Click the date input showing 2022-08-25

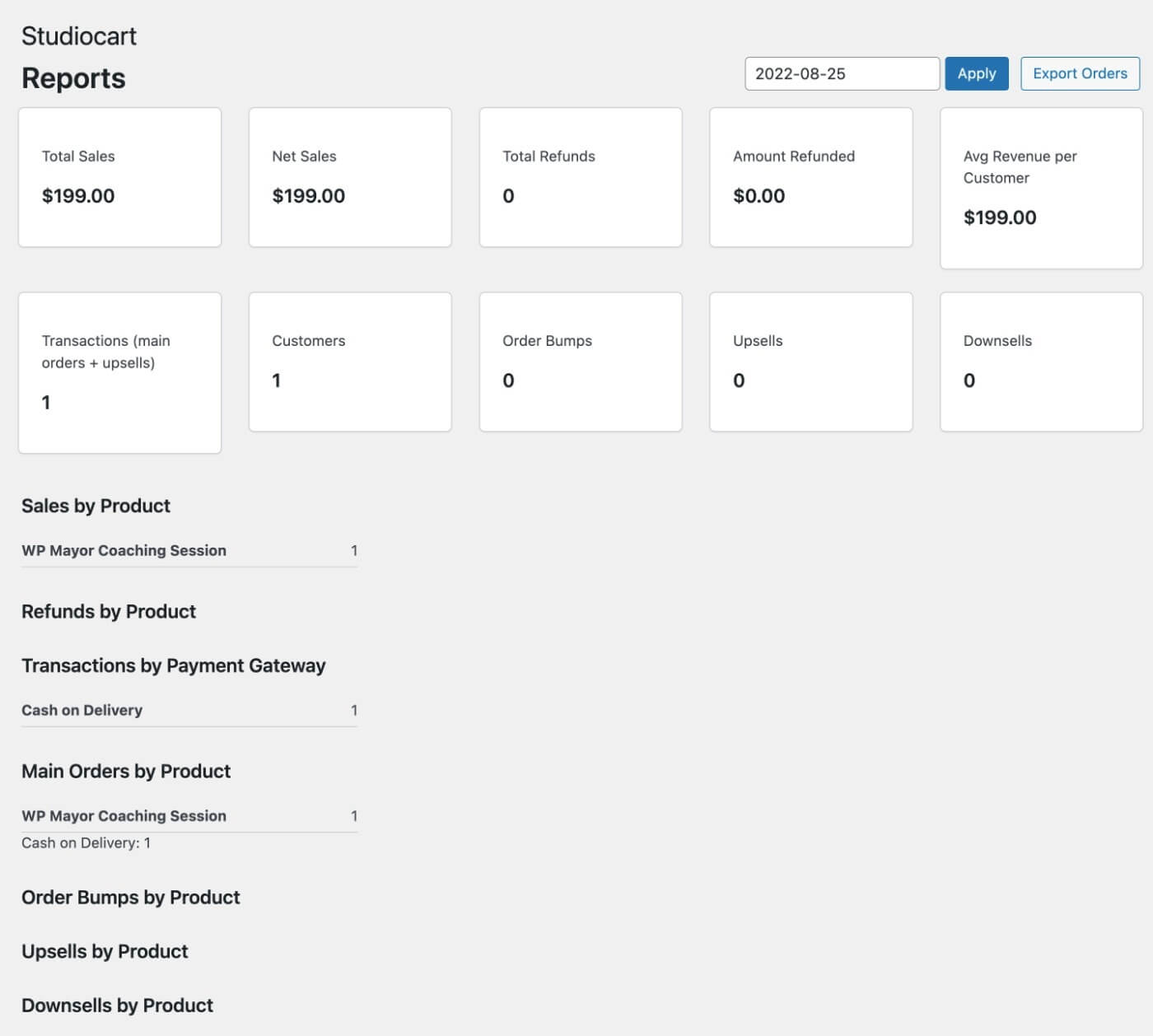point(842,73)
